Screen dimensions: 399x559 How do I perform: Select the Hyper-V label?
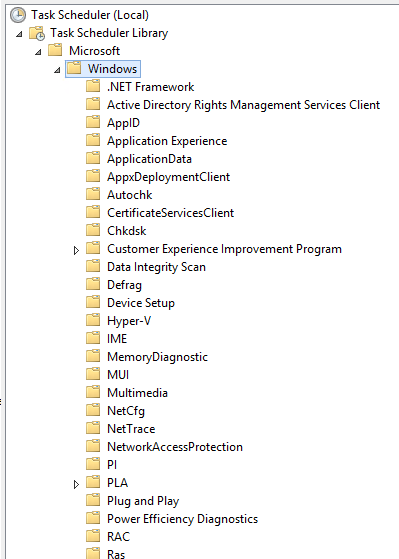[x=129, y=321]
